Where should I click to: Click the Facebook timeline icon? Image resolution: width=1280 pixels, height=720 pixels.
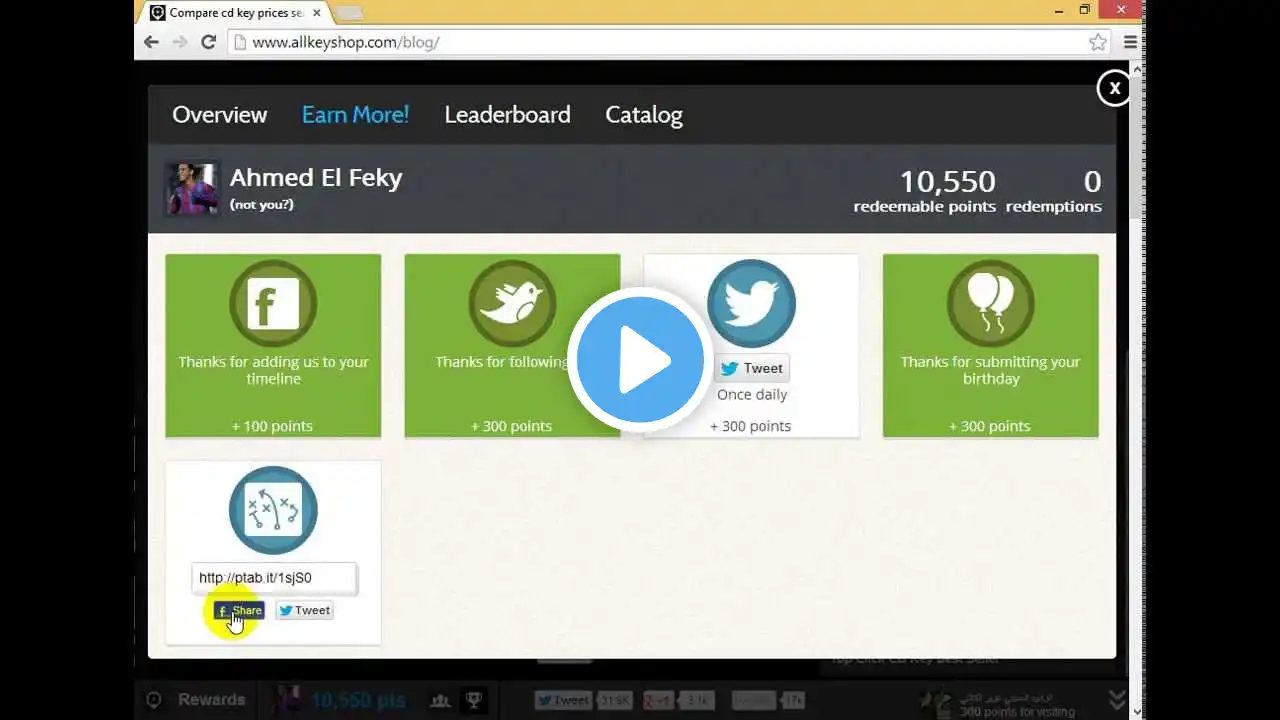click(273, 303)
